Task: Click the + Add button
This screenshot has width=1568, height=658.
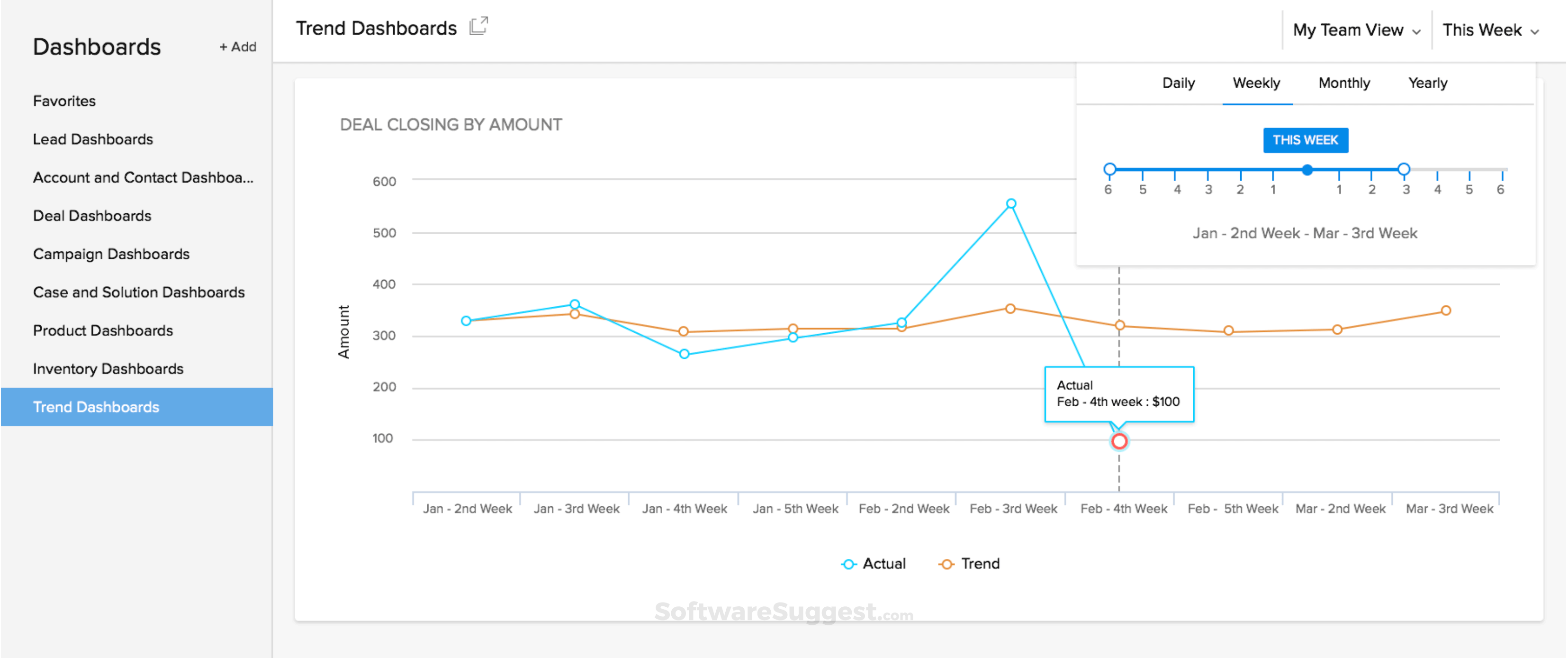Action: point(237,46)
